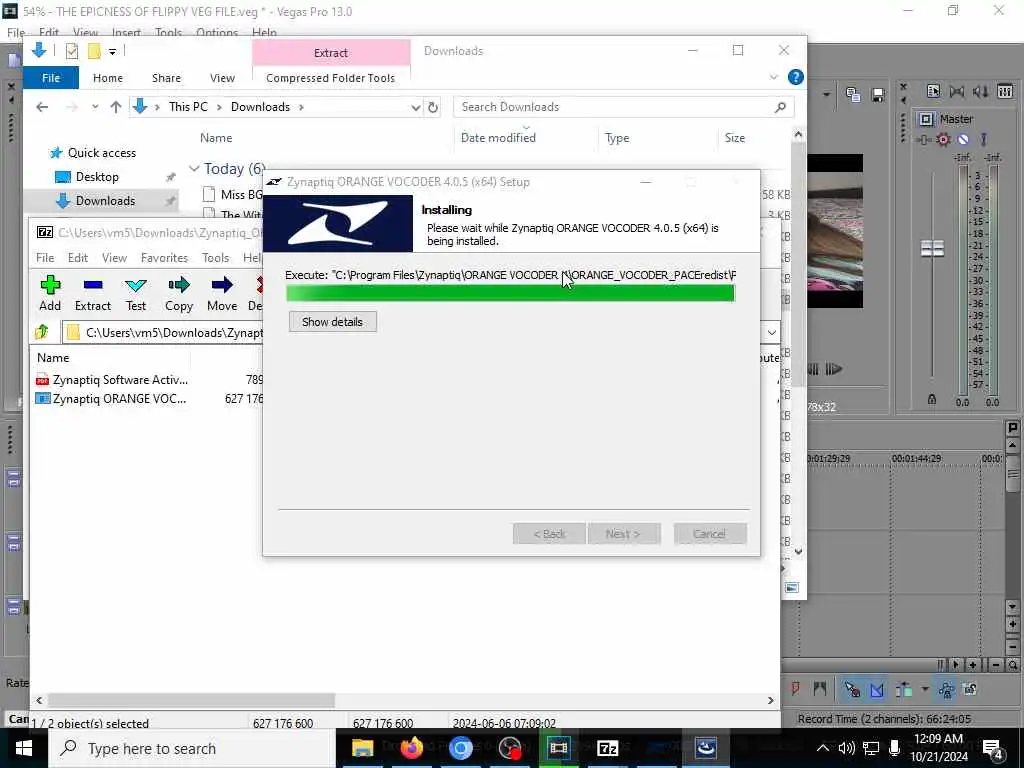This screenshot has width=1024, height=768.
Task: Click Explorer refresh icon in address bar
Action: [432, 107]
